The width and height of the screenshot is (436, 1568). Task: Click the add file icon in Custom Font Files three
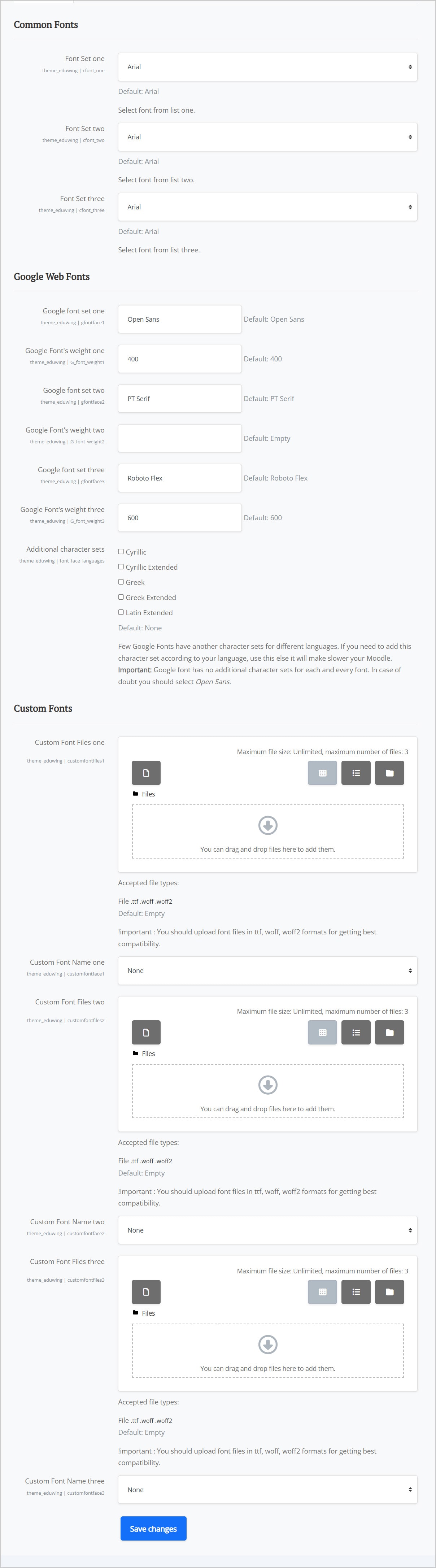[x=146, y=1292]
